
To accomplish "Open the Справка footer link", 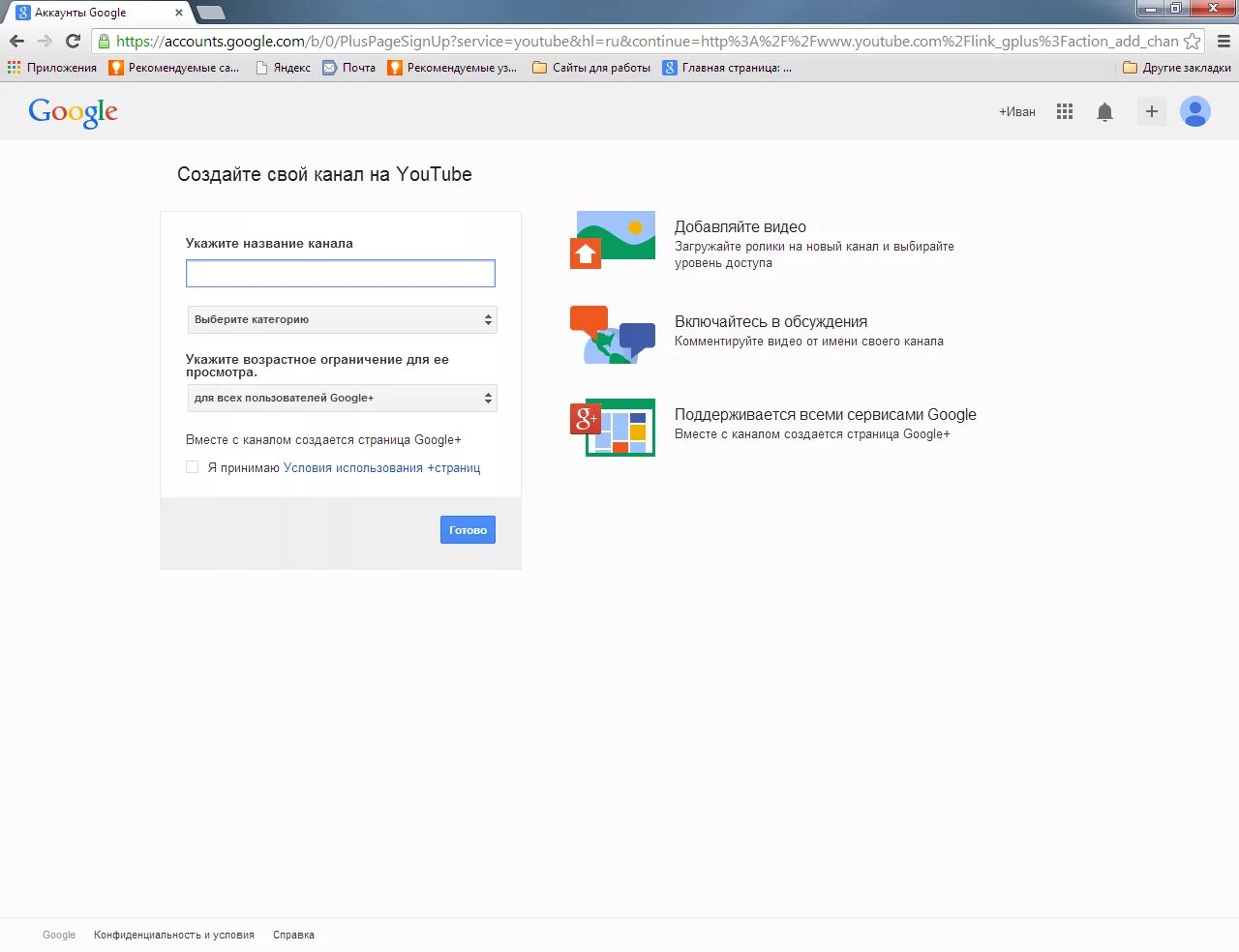I will 293,935.
